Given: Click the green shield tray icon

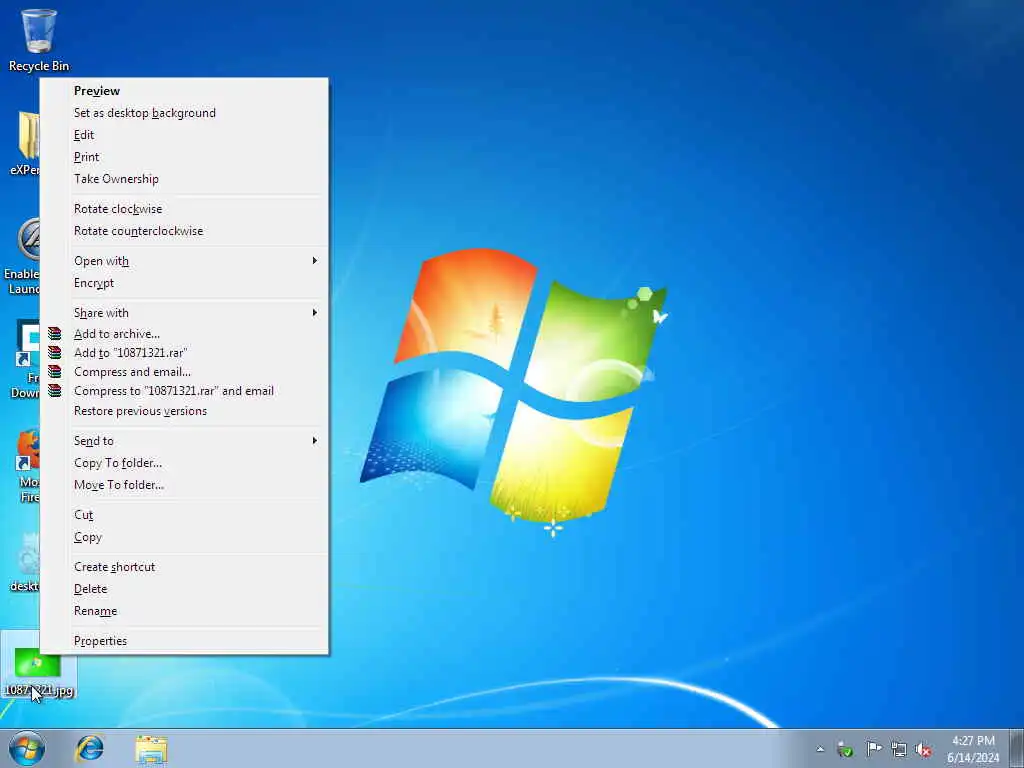Looking at the screenshot, I should (845, 750).
